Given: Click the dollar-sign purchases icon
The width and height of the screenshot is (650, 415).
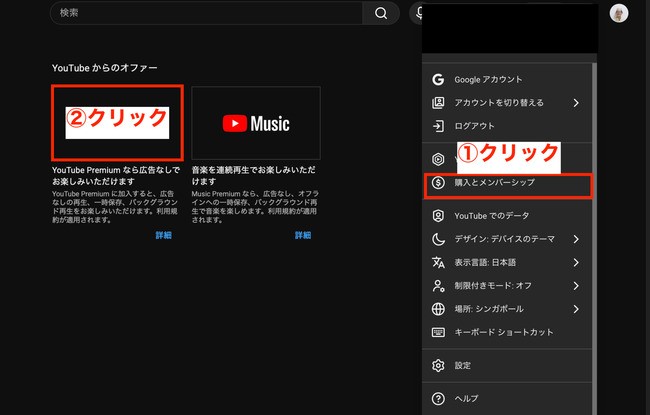Looking at the screenshot, I should [438, 182].
